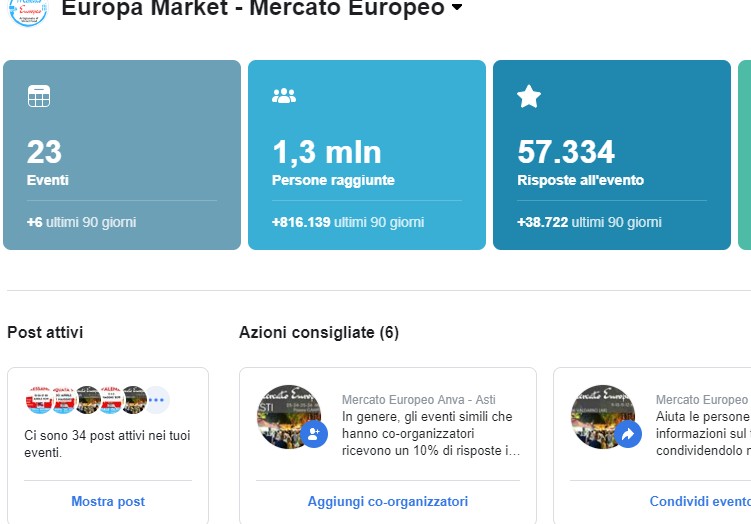
Task: Click the first active post thumbnail circle
Action: click(x=39, y=399)
